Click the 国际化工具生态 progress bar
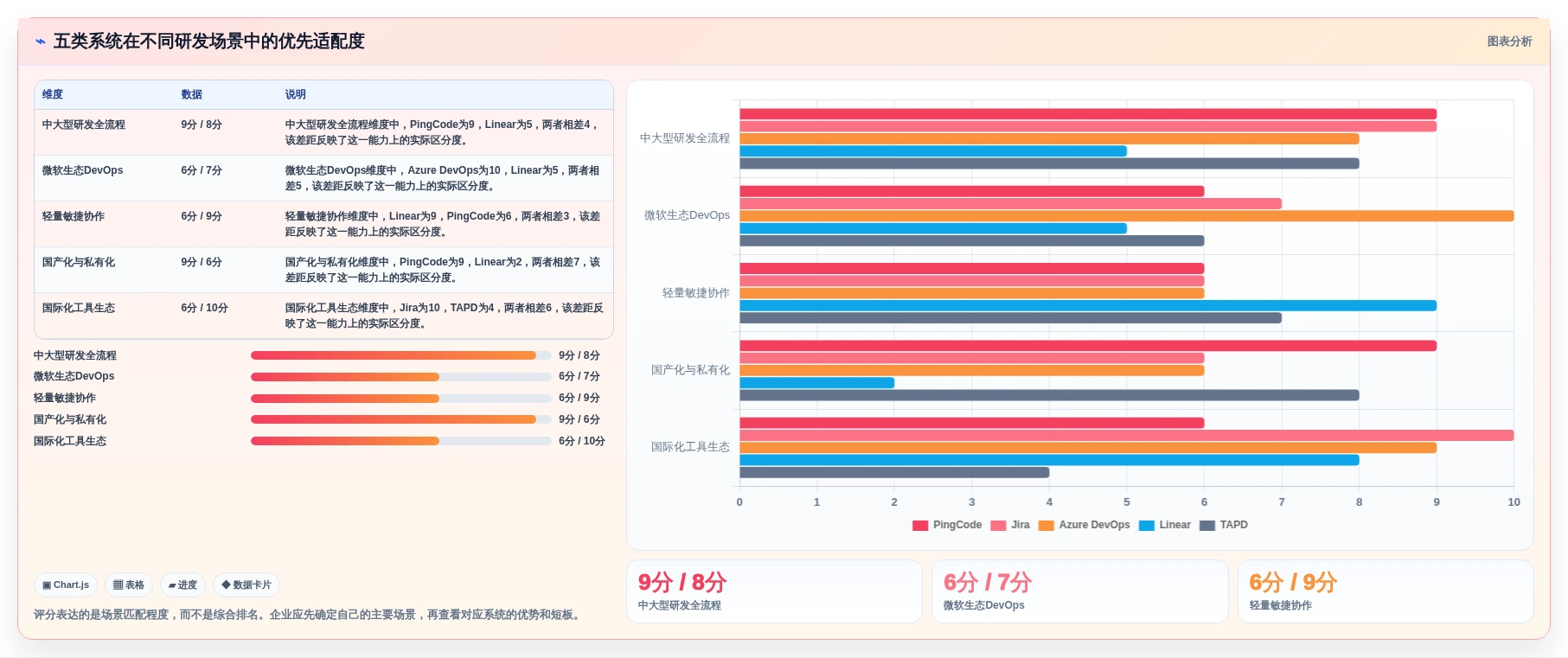 click(x=400, y=441)
